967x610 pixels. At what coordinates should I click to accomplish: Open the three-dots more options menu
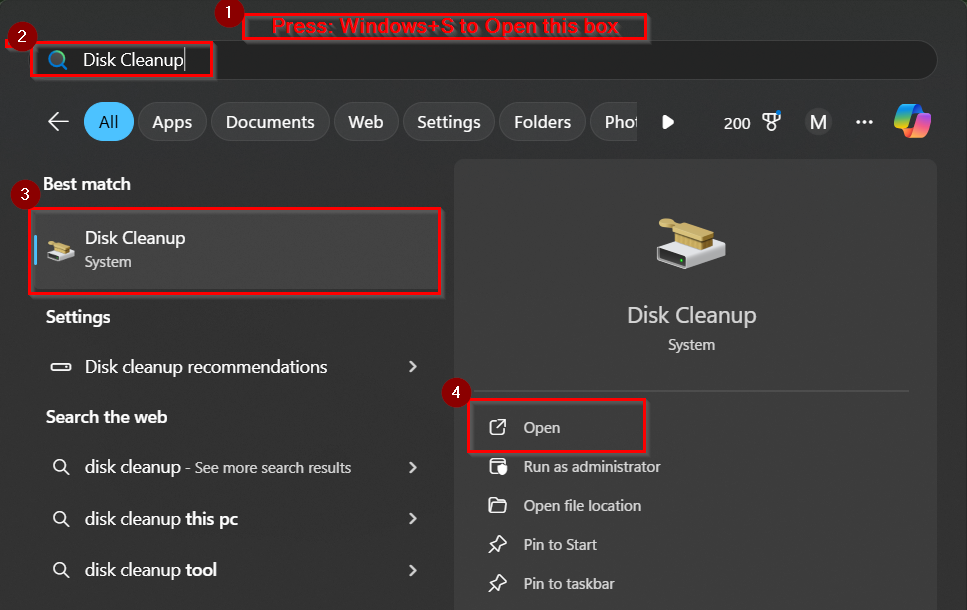pyautogui.click(x=864, y=122)
